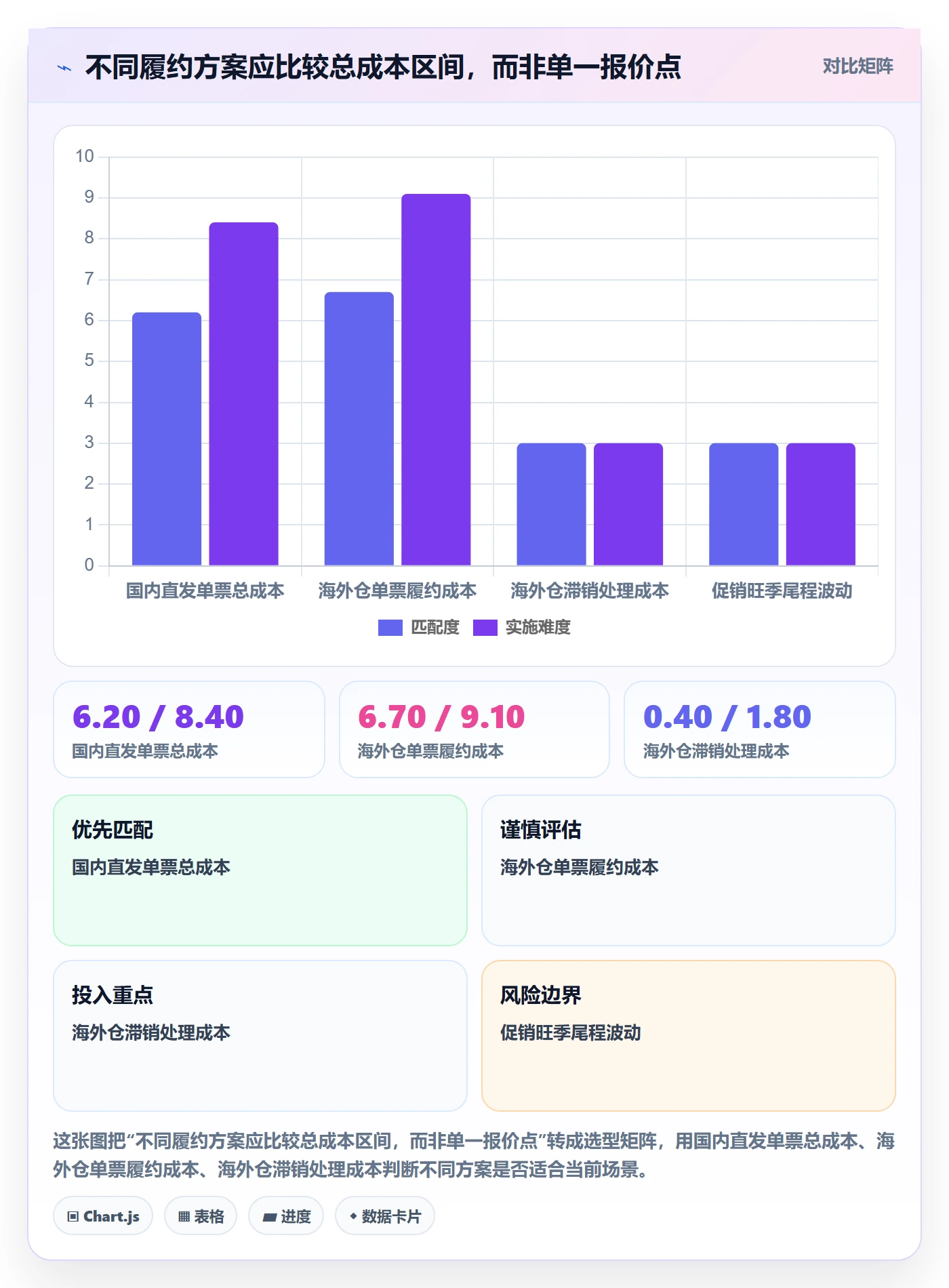The width and height of the screenshot is (949, 1288).
Task: Click the 6.70 / 9.10 stat value
Action: (441, 717)
